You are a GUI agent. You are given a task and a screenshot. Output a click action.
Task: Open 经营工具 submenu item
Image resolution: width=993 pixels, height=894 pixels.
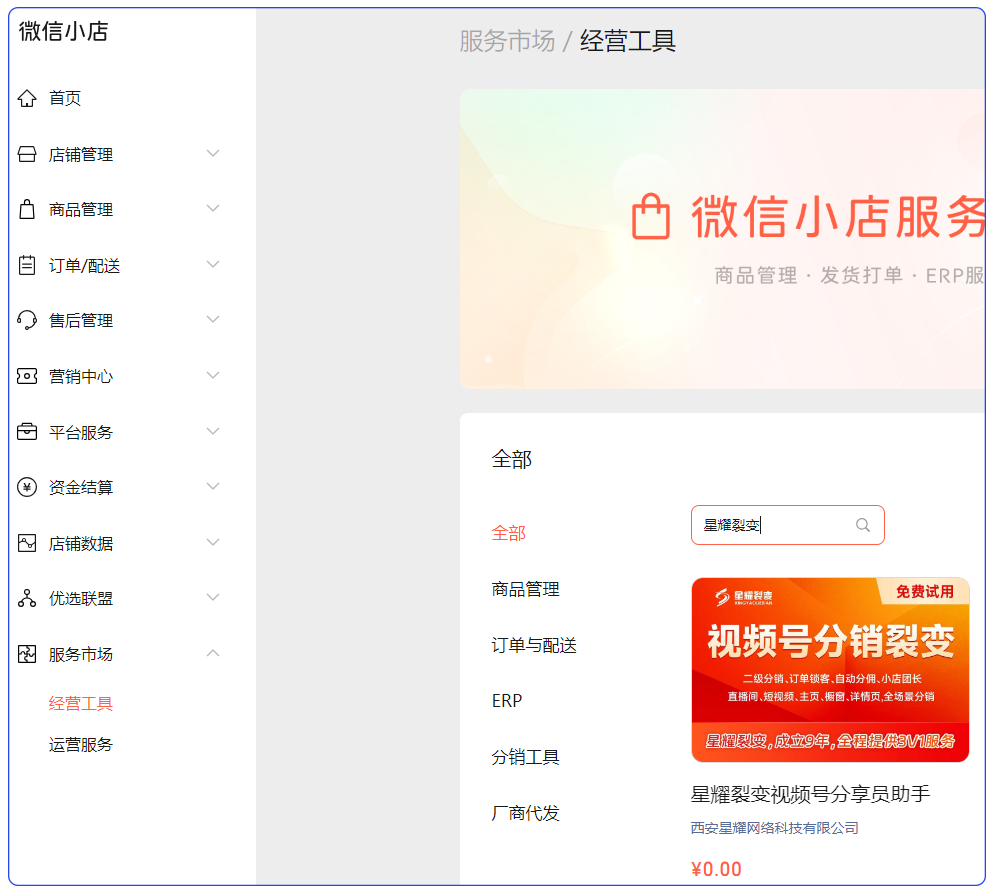80,703
